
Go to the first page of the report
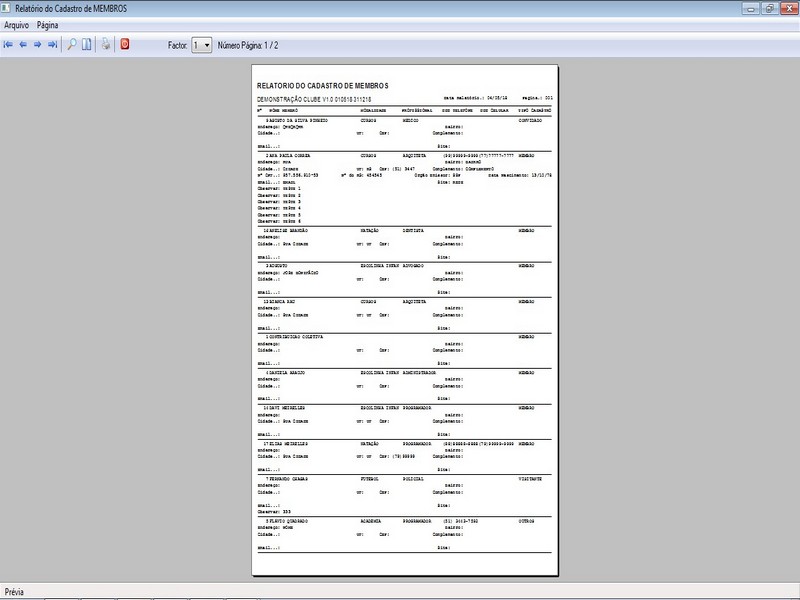[x=8, y=45]
